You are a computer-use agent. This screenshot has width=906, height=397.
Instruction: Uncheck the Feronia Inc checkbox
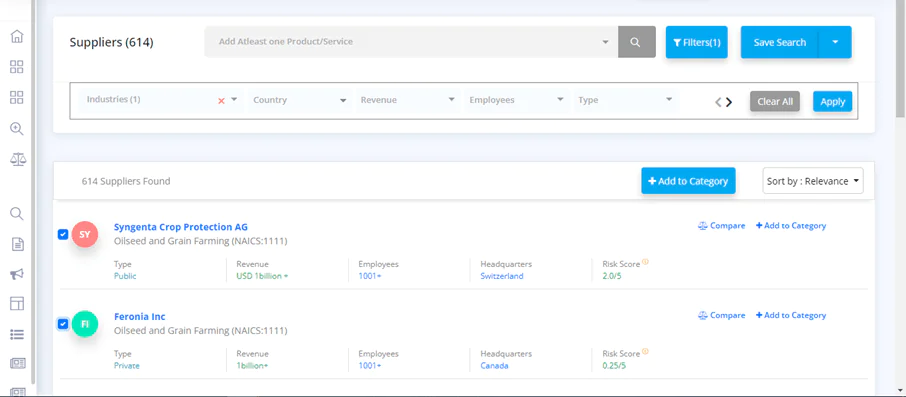[63, 324]
